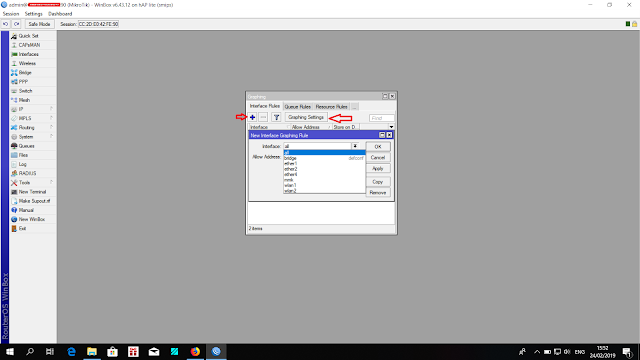640x360 pixels.
Task: Click Make Supout.rif item
Action: 33,201
